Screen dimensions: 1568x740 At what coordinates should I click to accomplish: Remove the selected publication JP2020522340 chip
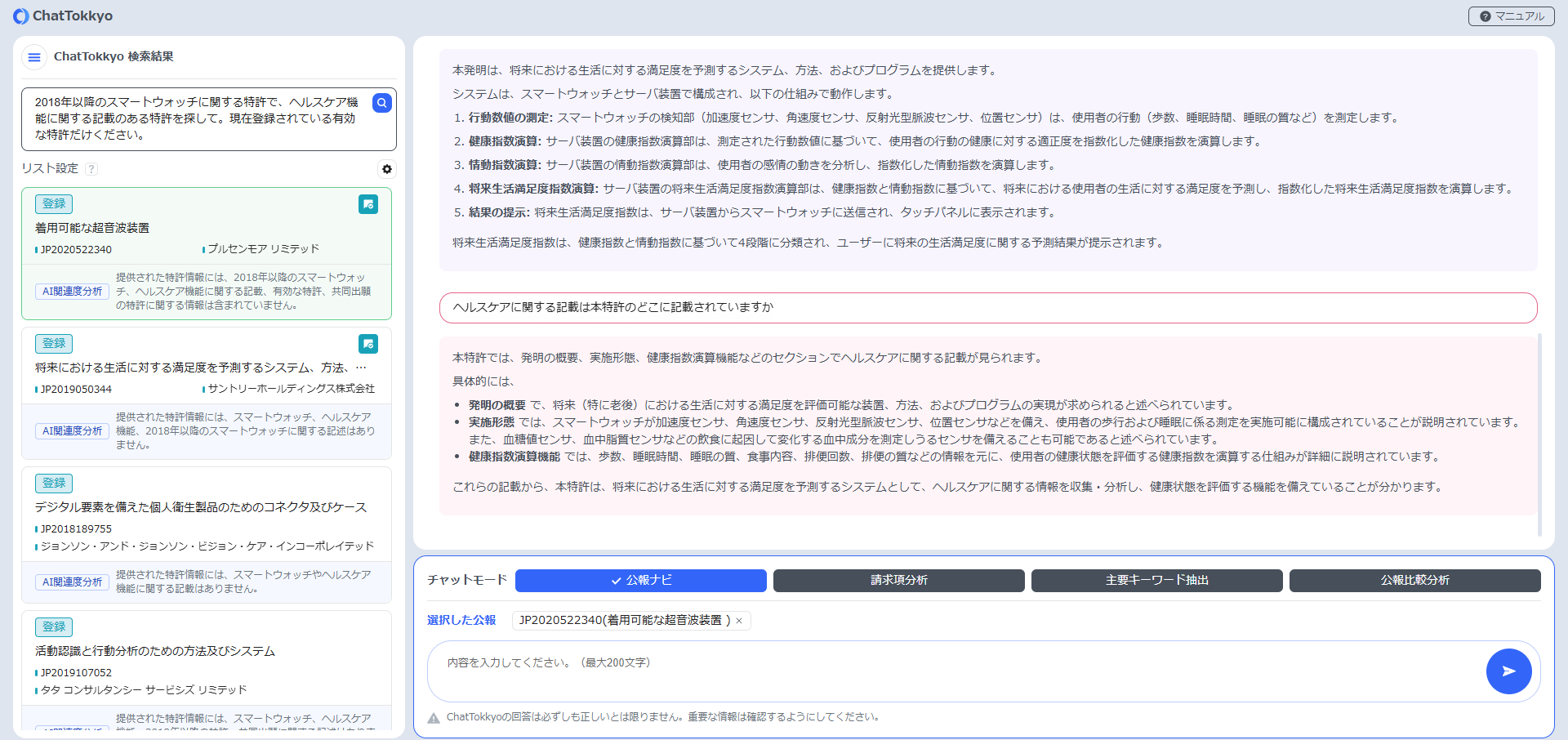[737, 621]
